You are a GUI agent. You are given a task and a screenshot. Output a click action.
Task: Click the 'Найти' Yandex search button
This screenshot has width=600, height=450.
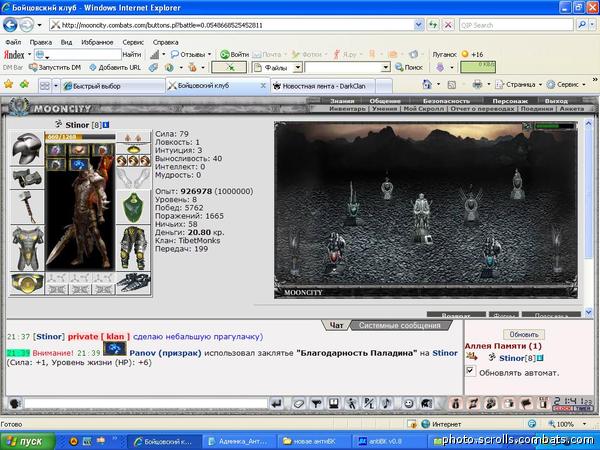pos(132,55)
